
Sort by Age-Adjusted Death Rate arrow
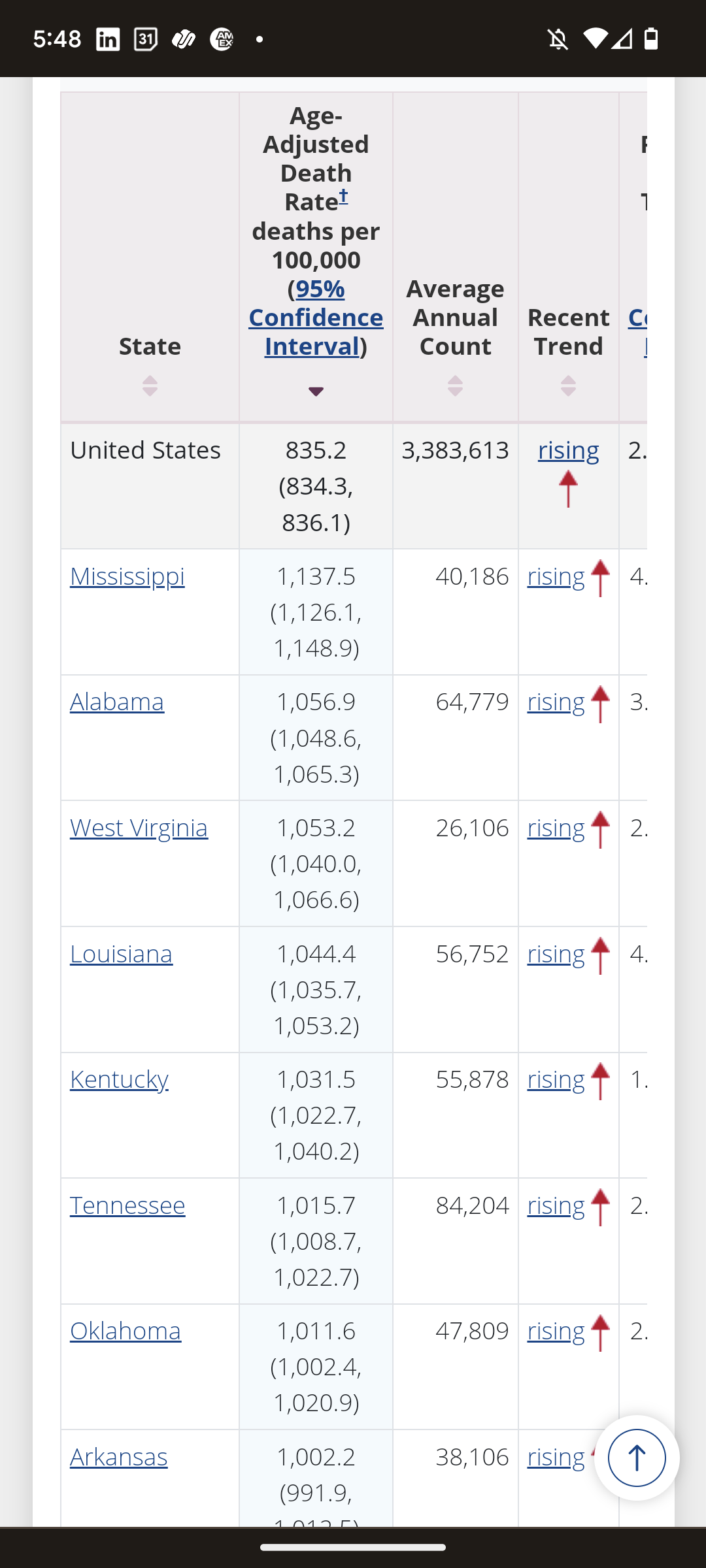coord(316,391)
